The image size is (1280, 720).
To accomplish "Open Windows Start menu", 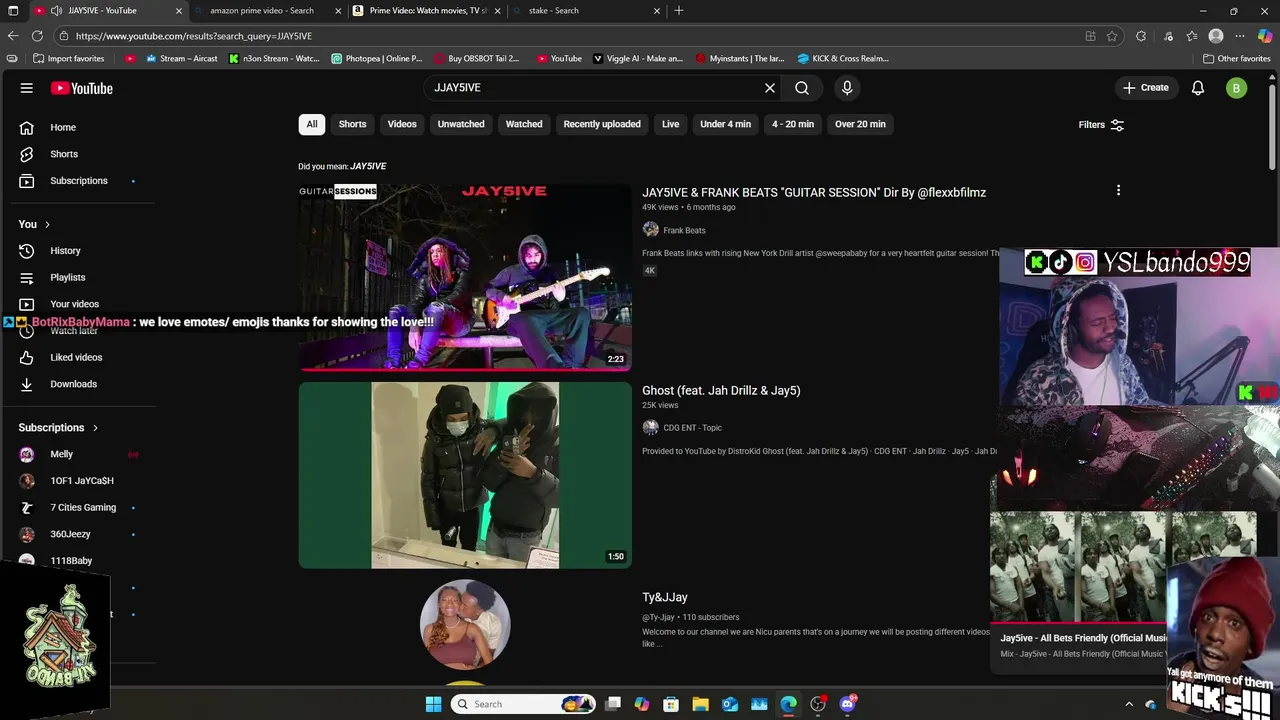I will 433,704.
